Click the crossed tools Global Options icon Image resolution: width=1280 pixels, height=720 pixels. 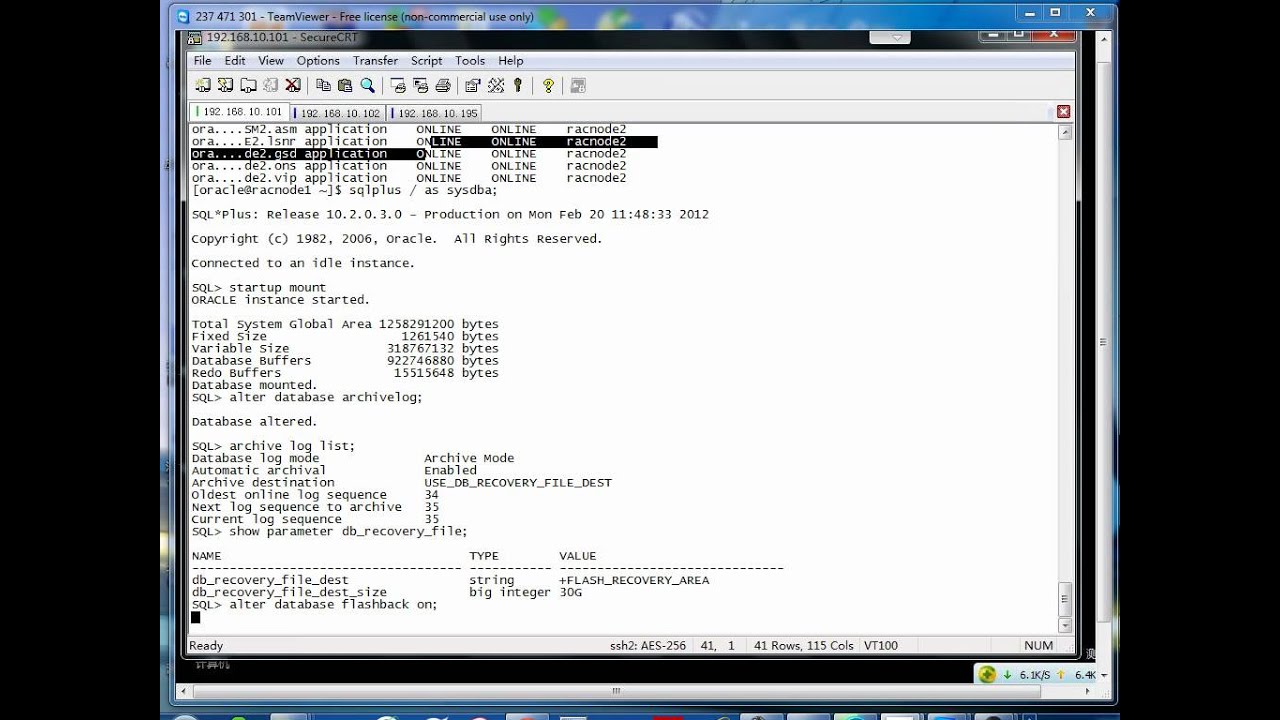(496, 86)
